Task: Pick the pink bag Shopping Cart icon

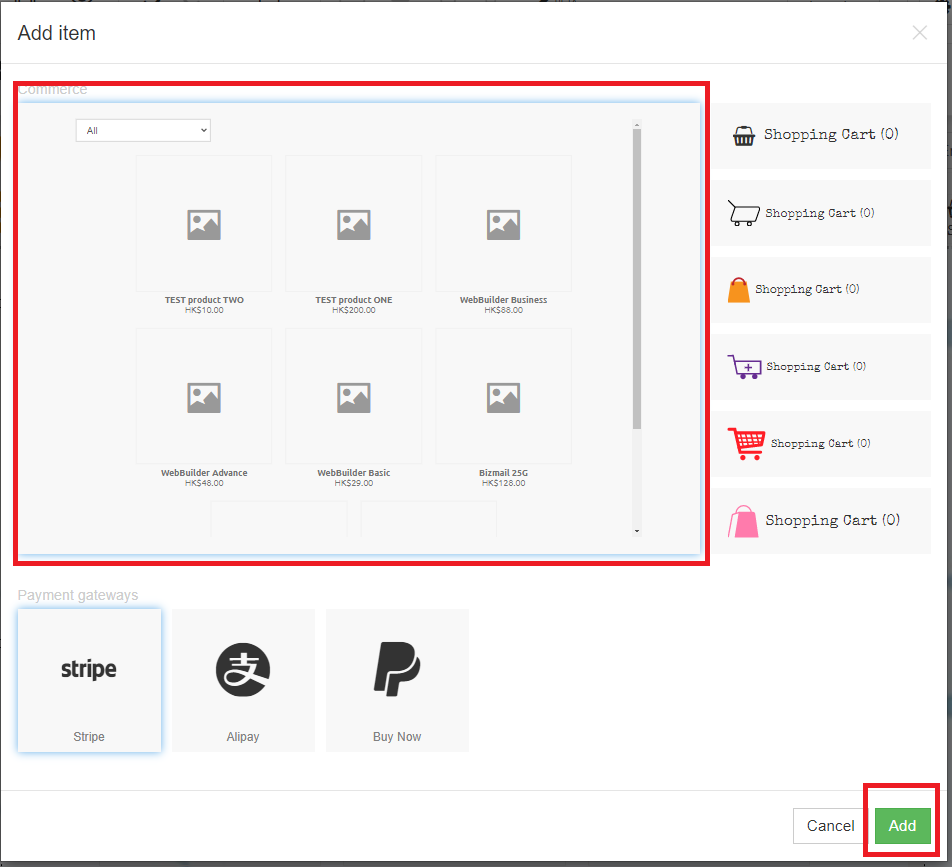Action: point(743,521)
